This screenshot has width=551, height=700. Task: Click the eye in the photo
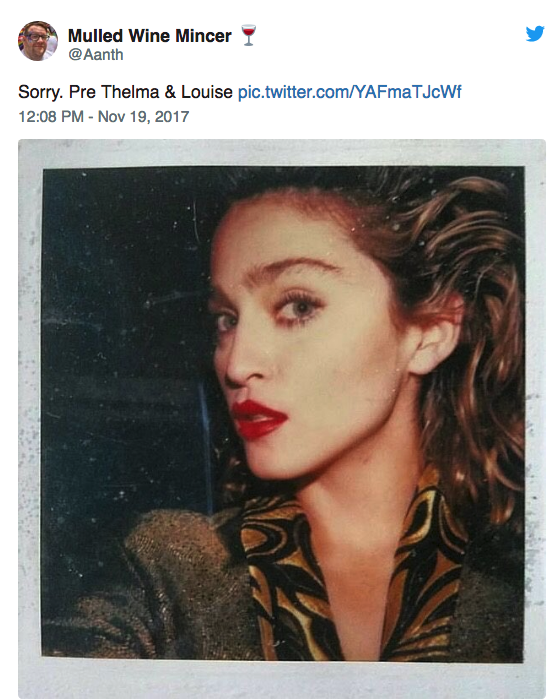[300, 307]
